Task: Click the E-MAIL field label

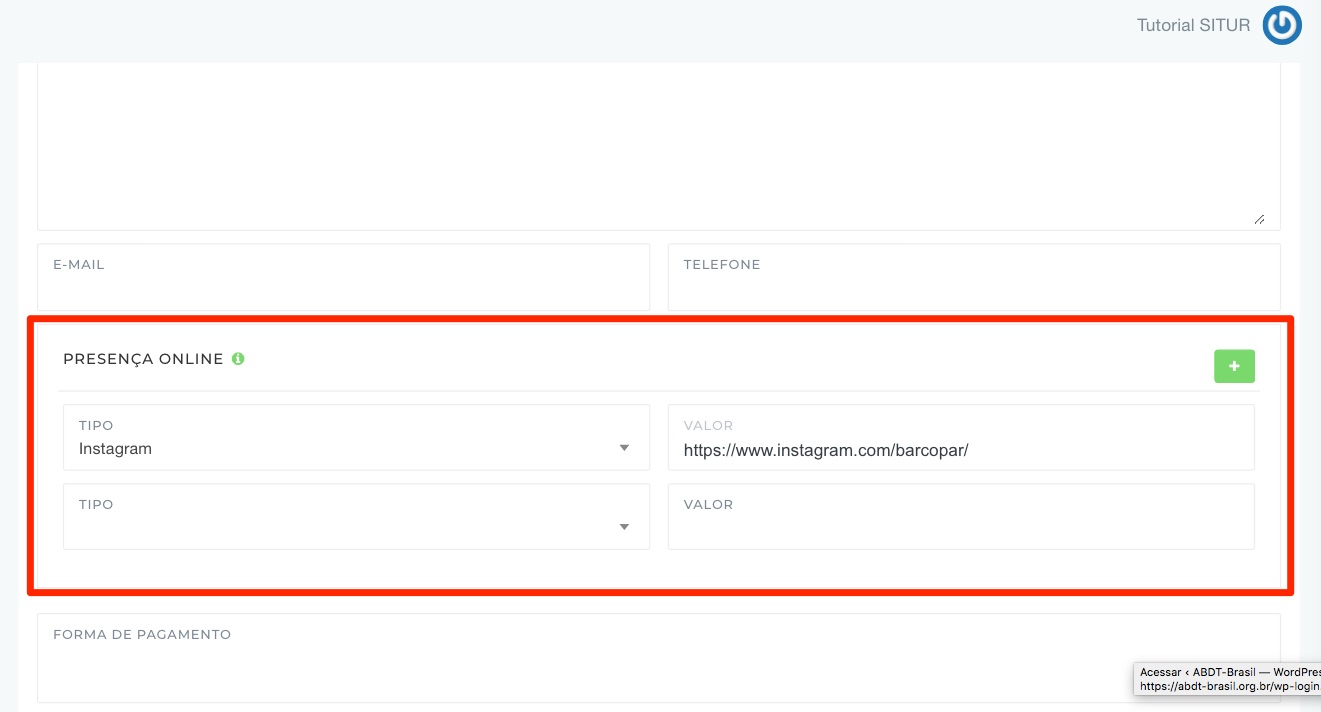Action: pos(79,265)
